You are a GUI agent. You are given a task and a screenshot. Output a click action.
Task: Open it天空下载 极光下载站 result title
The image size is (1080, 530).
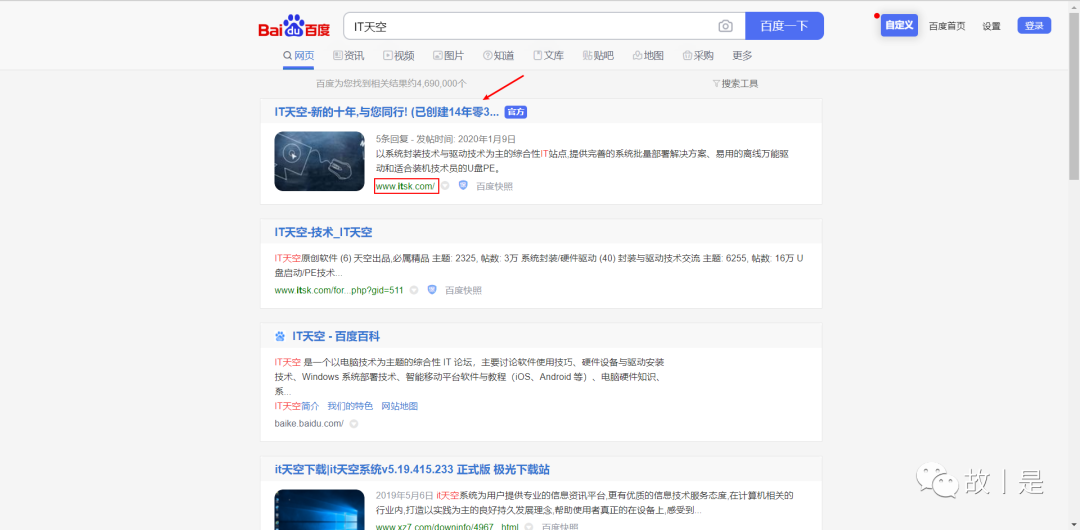[x=412, y=470]
